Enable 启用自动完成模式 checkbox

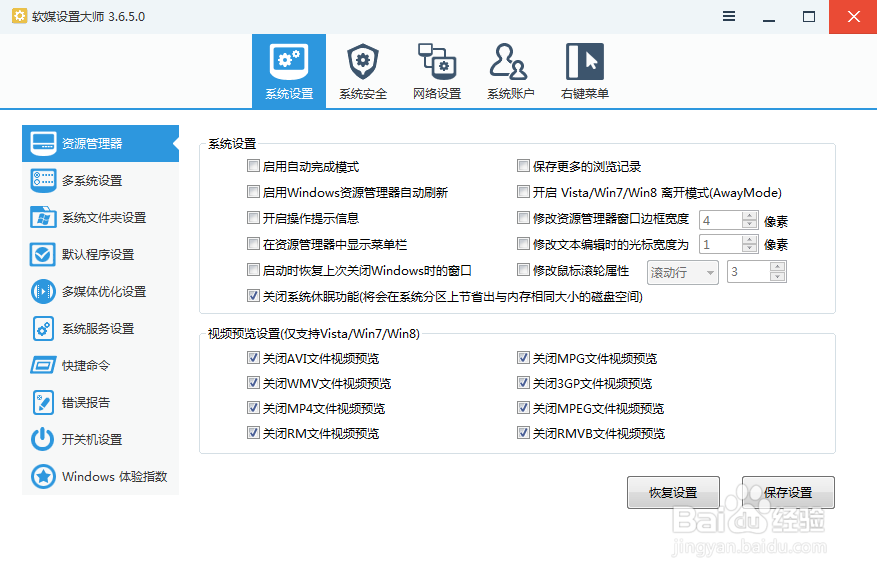(x=254, y=166)
